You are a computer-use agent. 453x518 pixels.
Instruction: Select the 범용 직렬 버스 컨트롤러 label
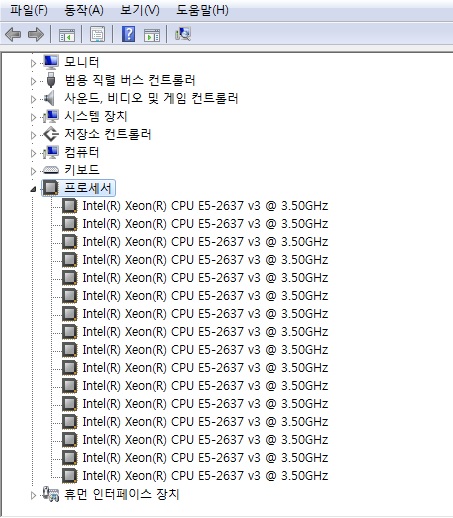coord(130,80)
